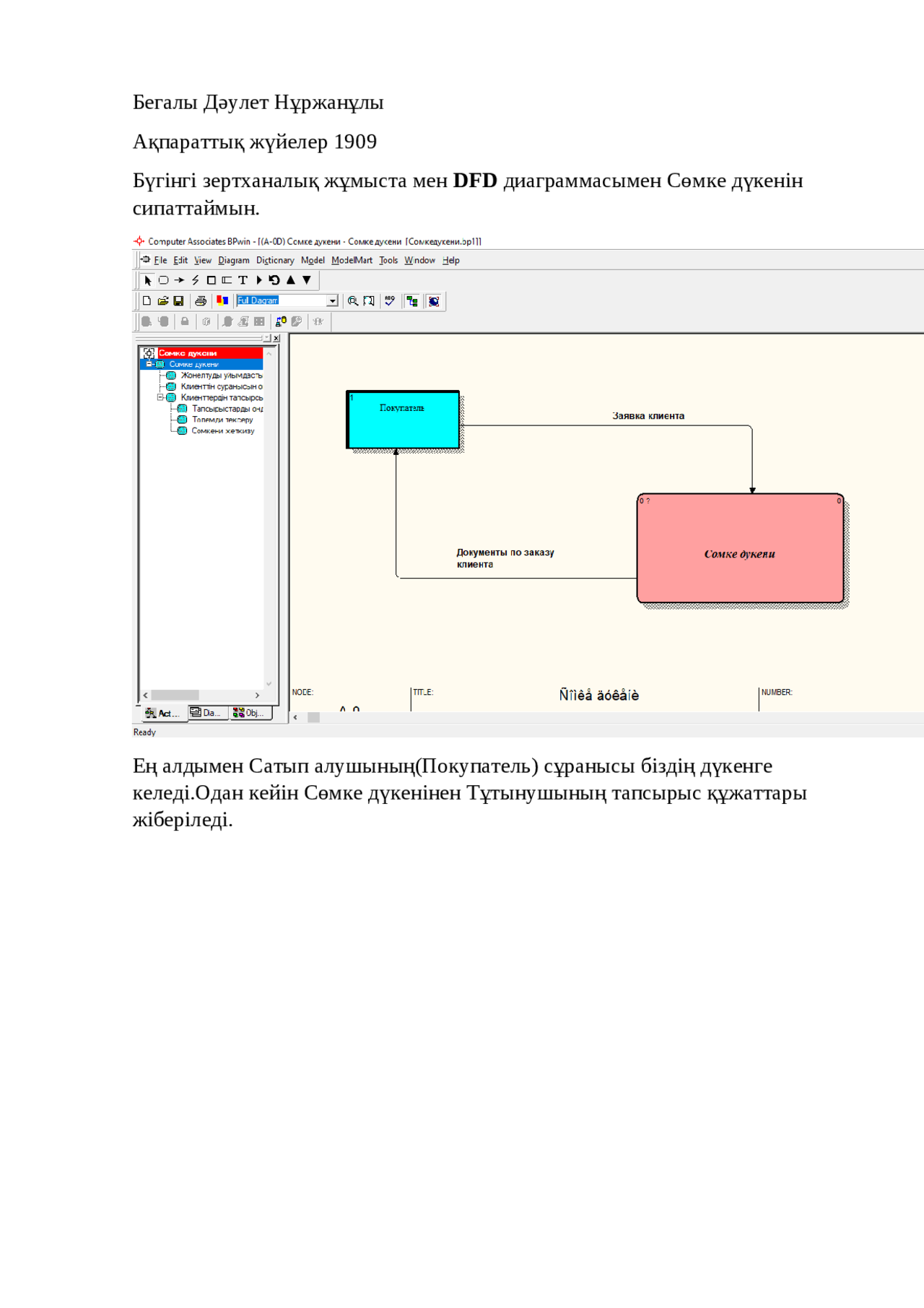
Task: Click the BPwin system menu icon left of File
Action: (145, 260)
